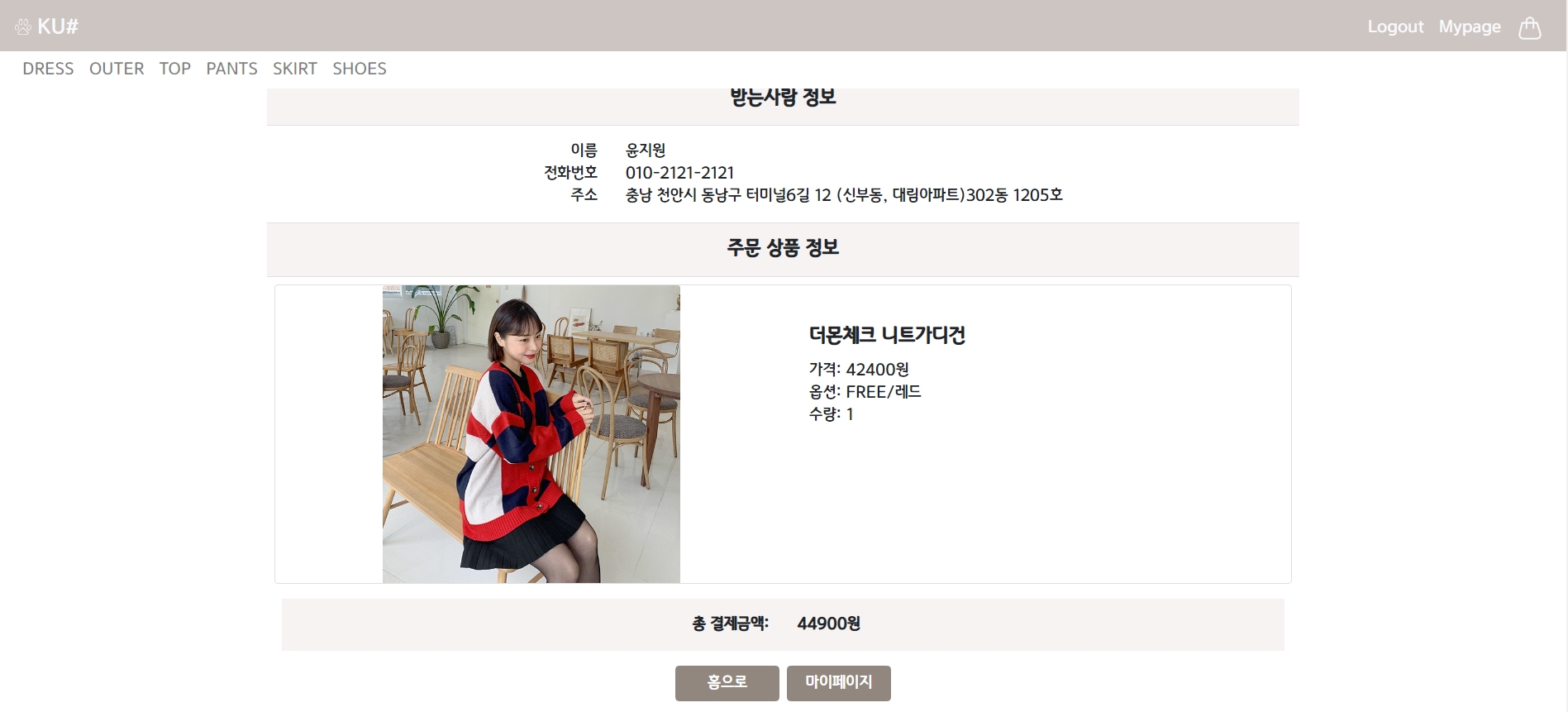Open the OUTER category menu
Screen dimensions: 1568x712
pyautogui.click(x=117, y=69)
